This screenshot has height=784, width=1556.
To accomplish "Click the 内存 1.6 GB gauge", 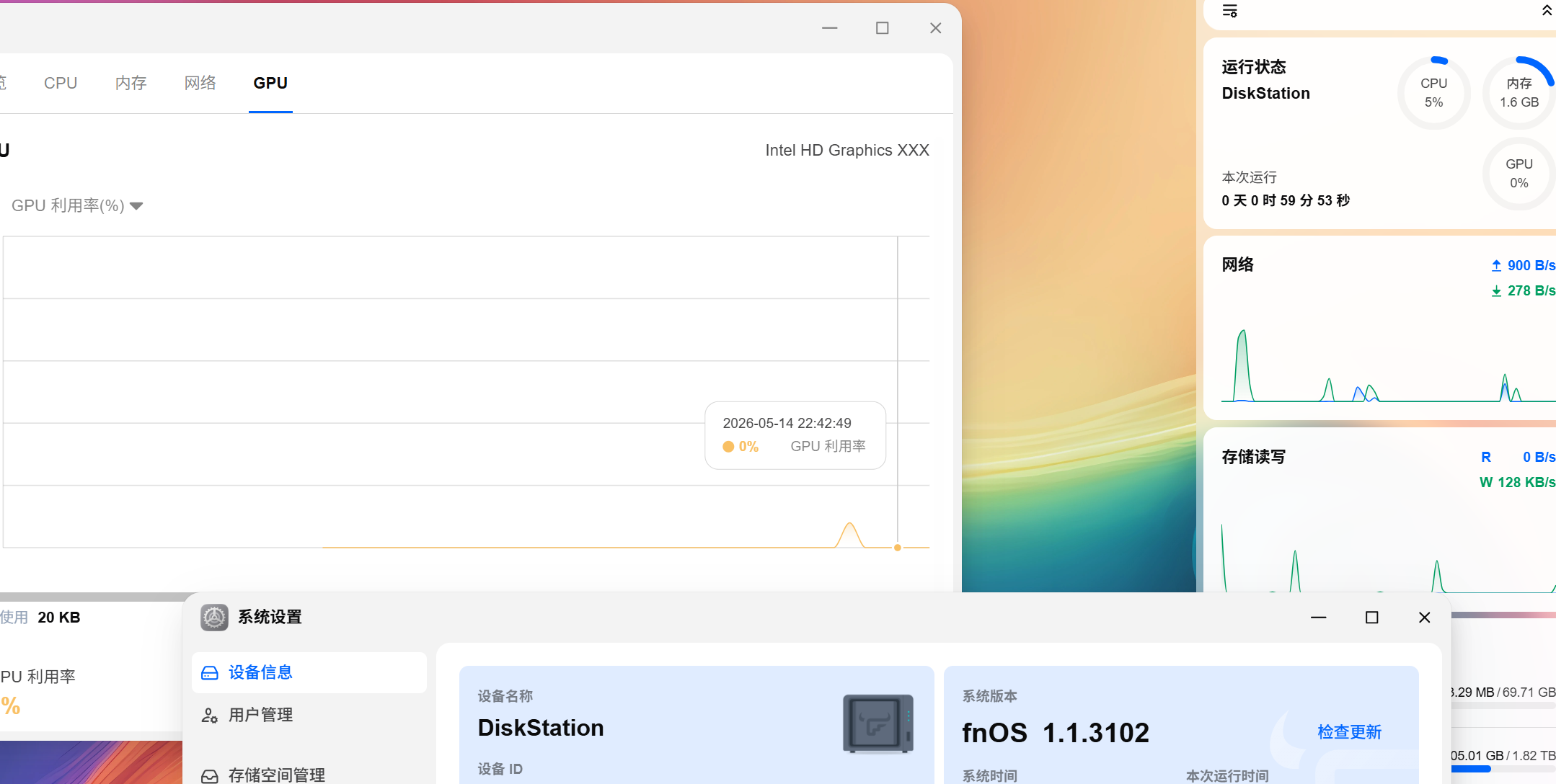I will click(x=1519, y=93).
